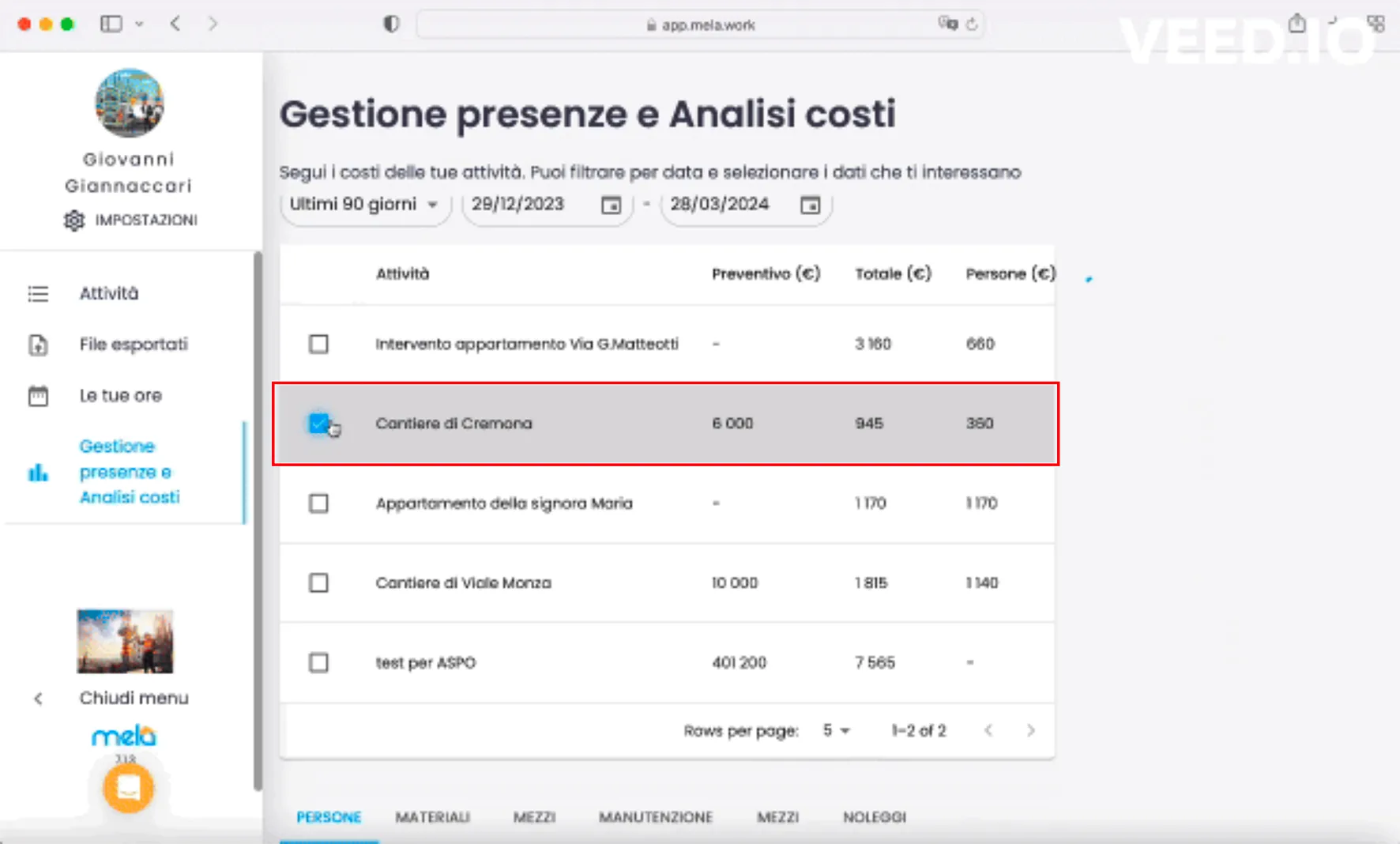
Task: Click the share icon in Safari toolbar
Action: pyautogui.click(x=1297, y=24)
